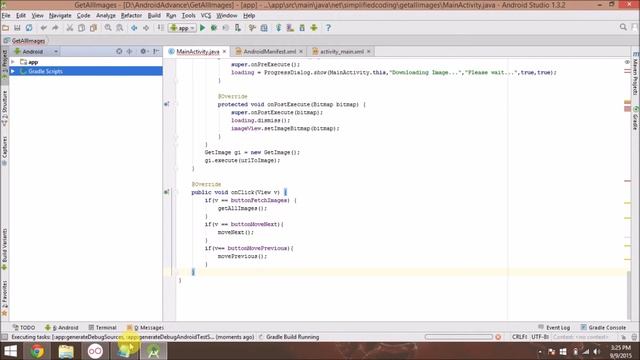640x360 pixels.
Task: Toggle the Structure side panel
Action: coord(4,108)
